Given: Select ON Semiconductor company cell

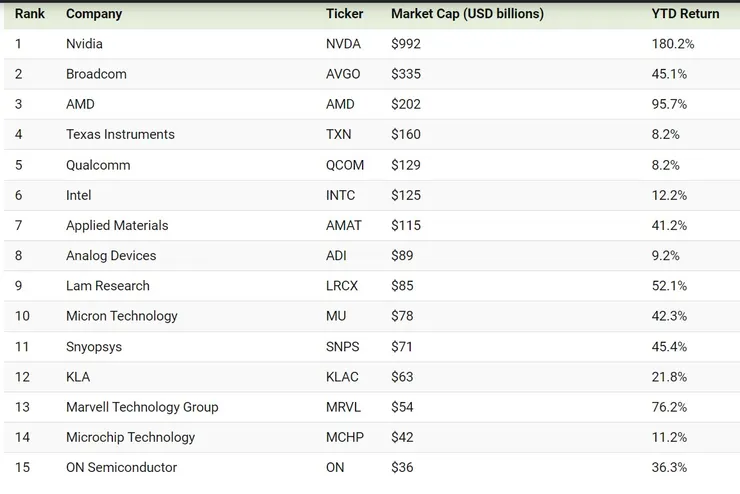Looking at the screenshot, I should (x=121, y=467).
